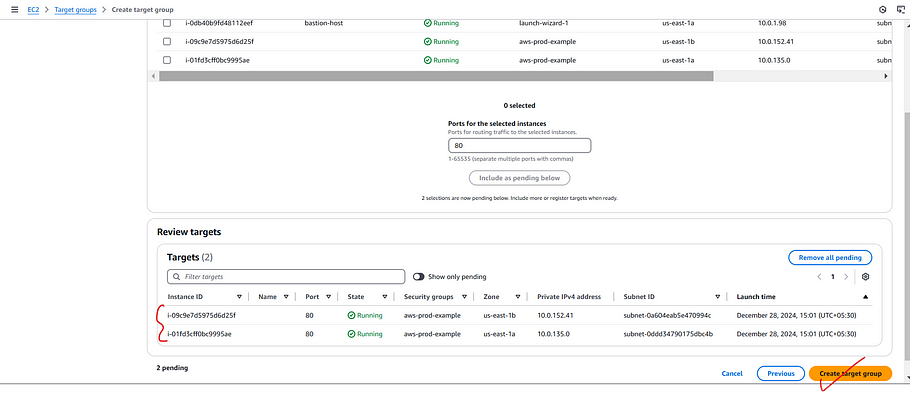Click the horizontal scrollbar of instances table

pos(436,76)
